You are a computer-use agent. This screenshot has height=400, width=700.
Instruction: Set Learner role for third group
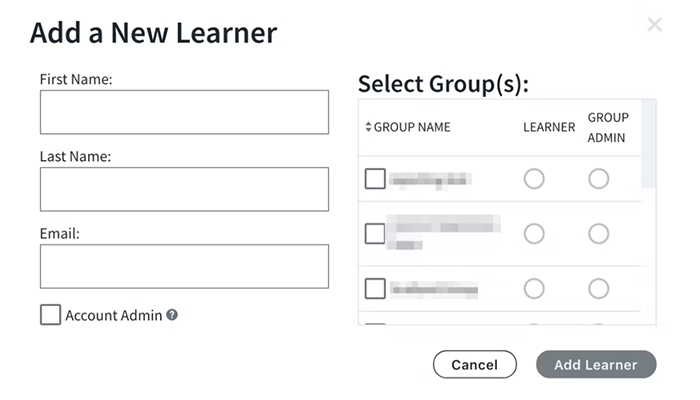(x=534, y=289)
